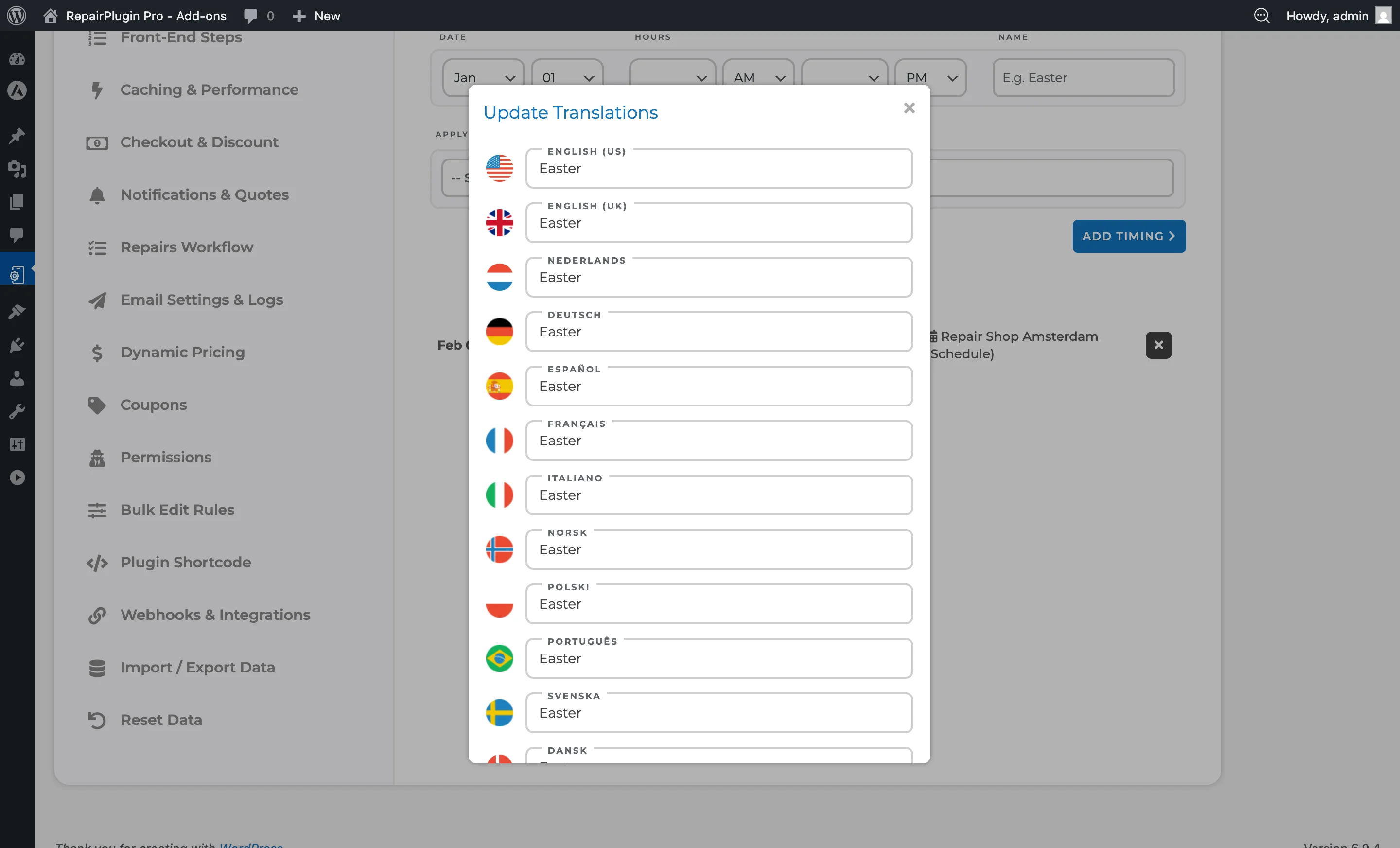Screen dimensions: 1400x848
Task: Click the ADD TIMING button
Action: pyautogui.click(x=1129, y=236)
